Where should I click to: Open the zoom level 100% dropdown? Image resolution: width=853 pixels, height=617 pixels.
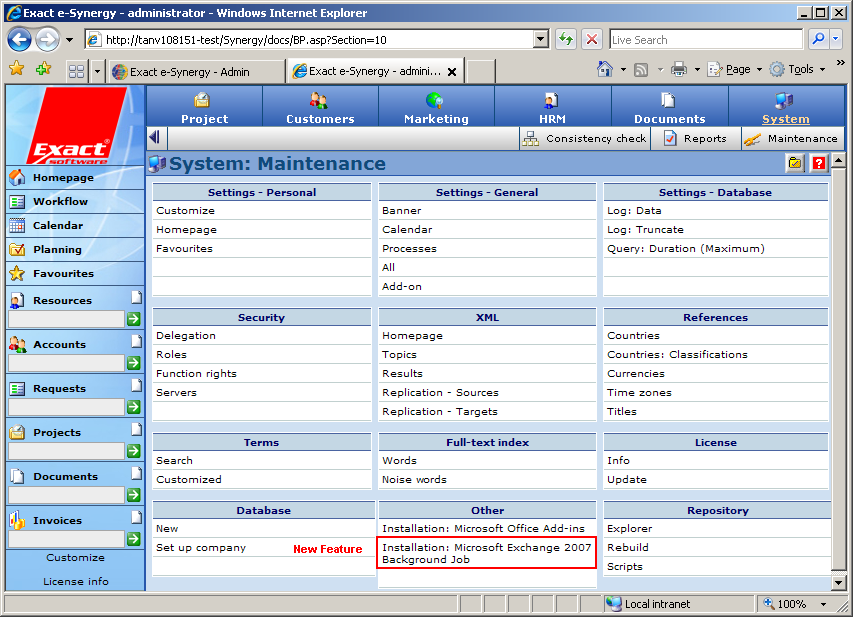click(822, 604)
